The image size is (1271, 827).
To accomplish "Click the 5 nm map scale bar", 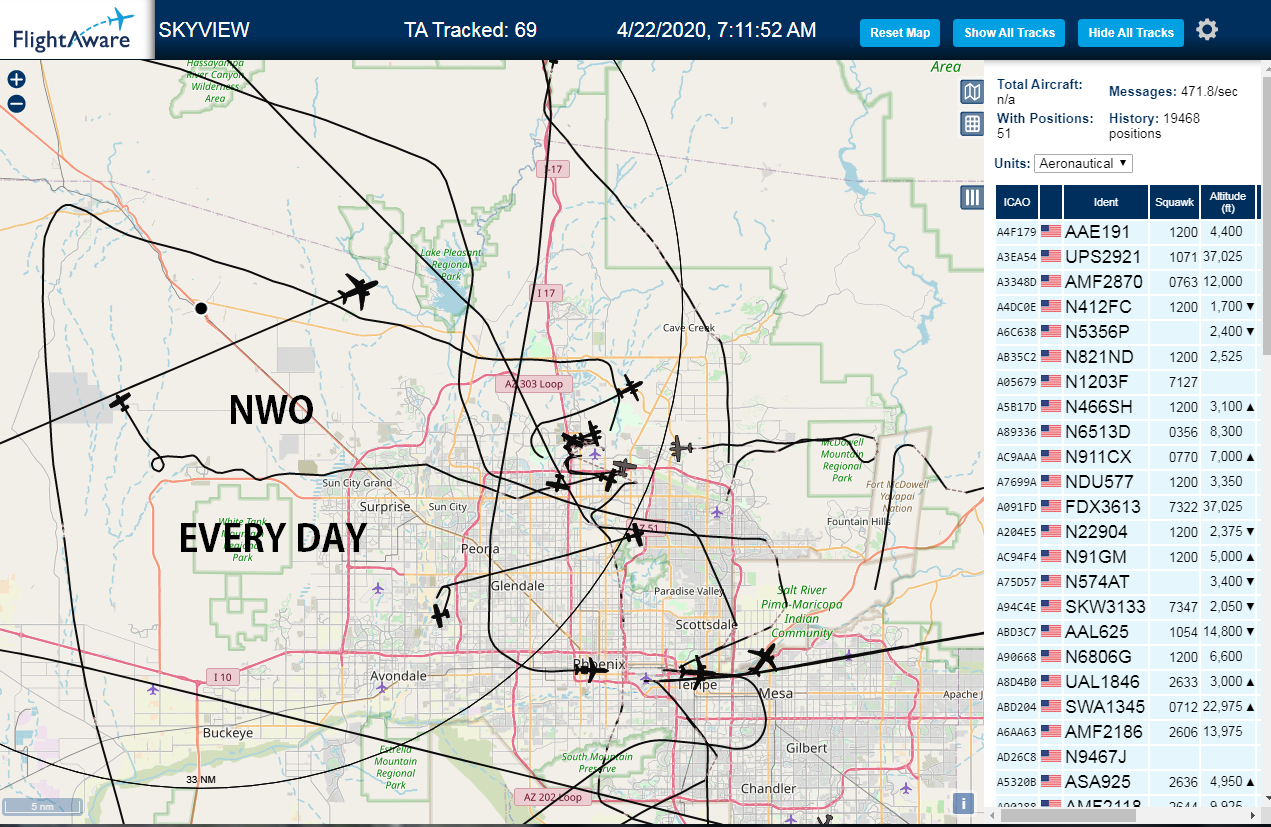I will pos(42,806).
